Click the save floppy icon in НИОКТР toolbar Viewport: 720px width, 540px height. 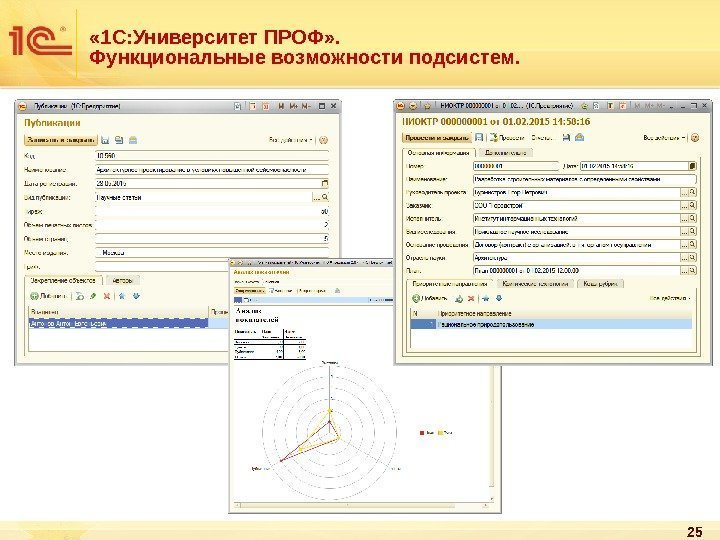[479, 137]
